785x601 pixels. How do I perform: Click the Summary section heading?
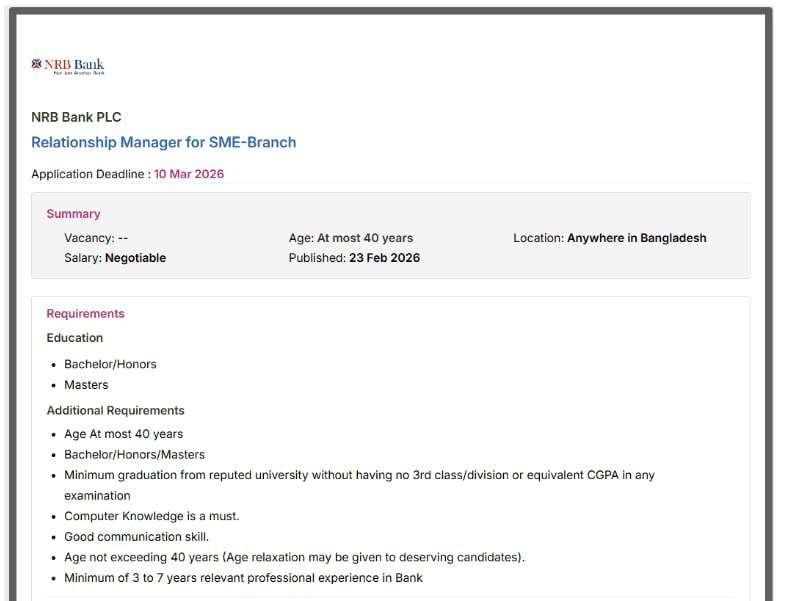click(x=73, y=214)
